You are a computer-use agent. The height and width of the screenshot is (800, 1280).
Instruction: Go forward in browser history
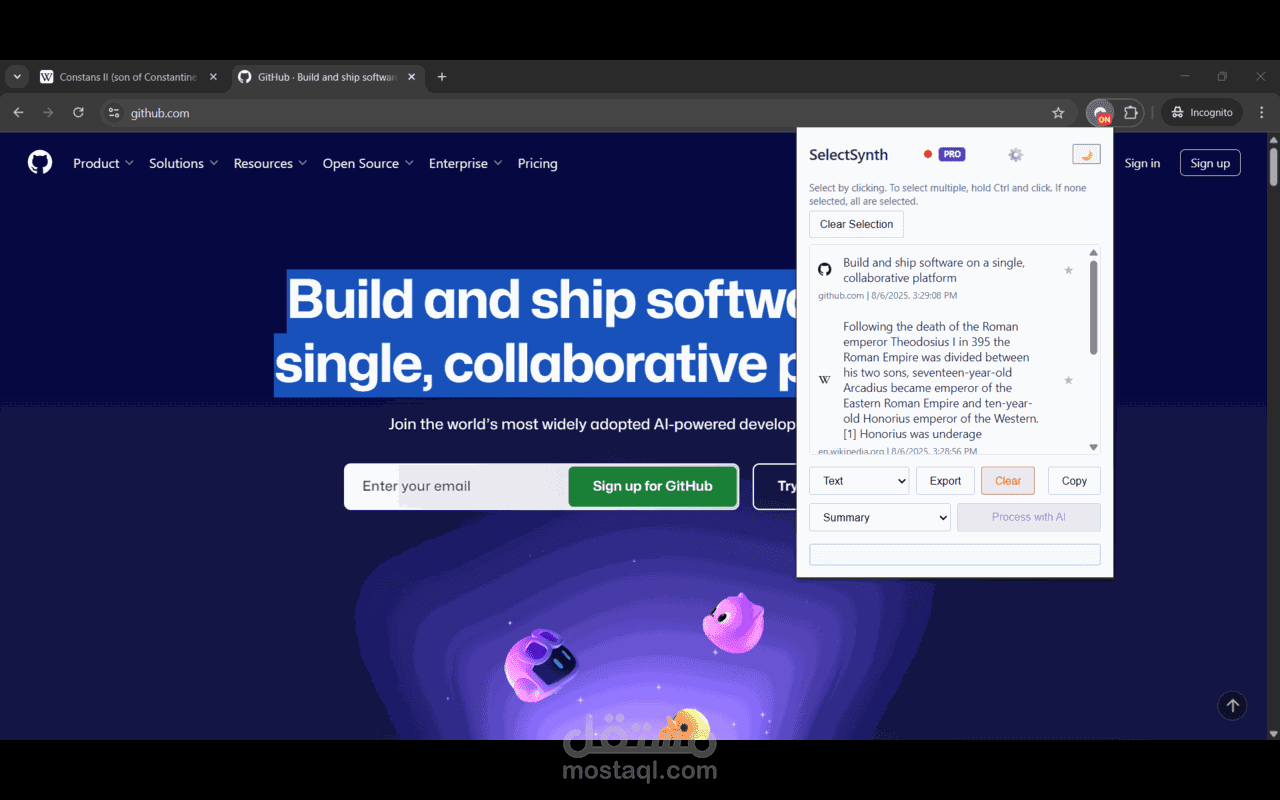(48, 113)
